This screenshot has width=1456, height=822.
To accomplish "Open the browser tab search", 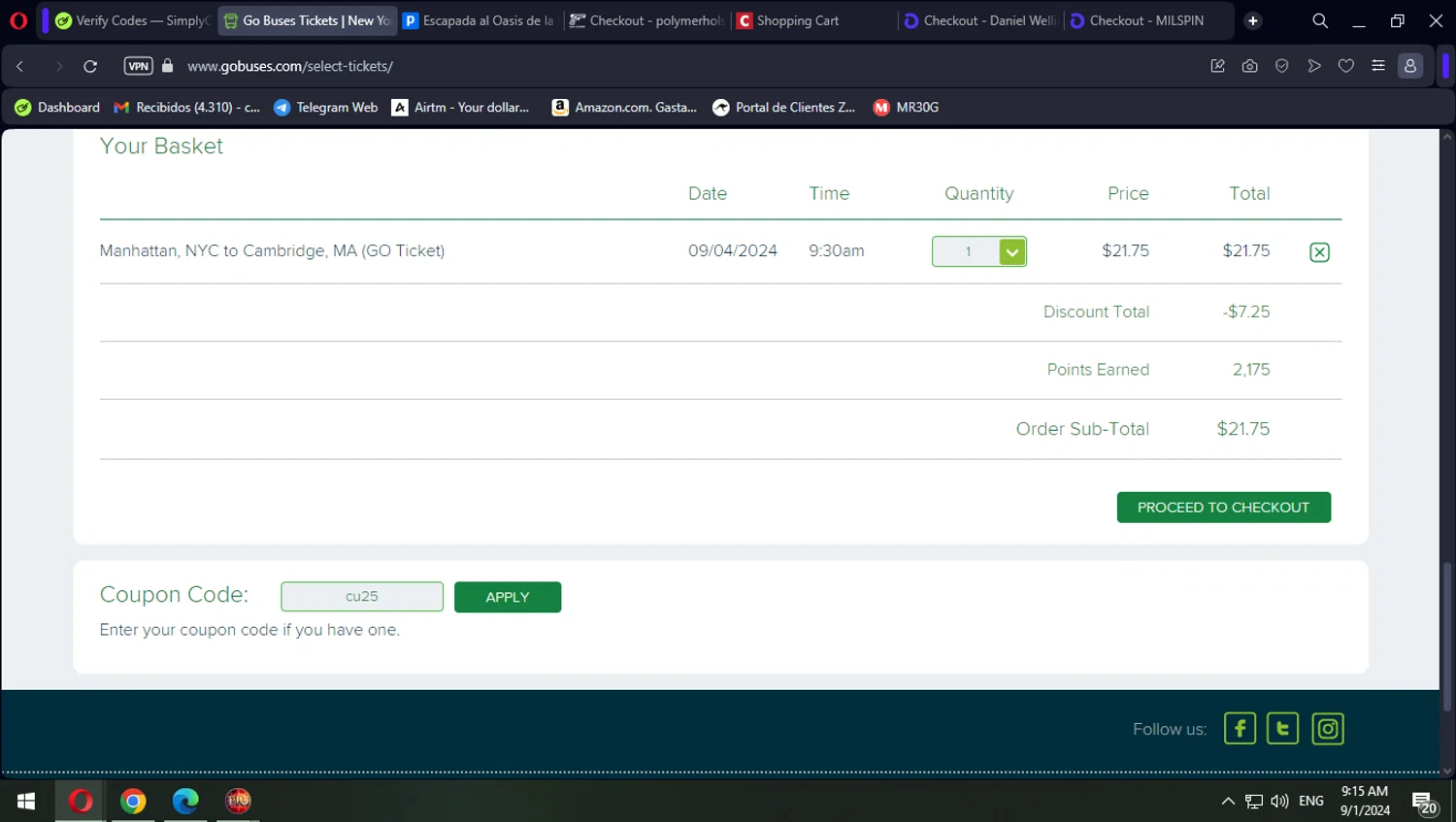I will point(1320,20).
